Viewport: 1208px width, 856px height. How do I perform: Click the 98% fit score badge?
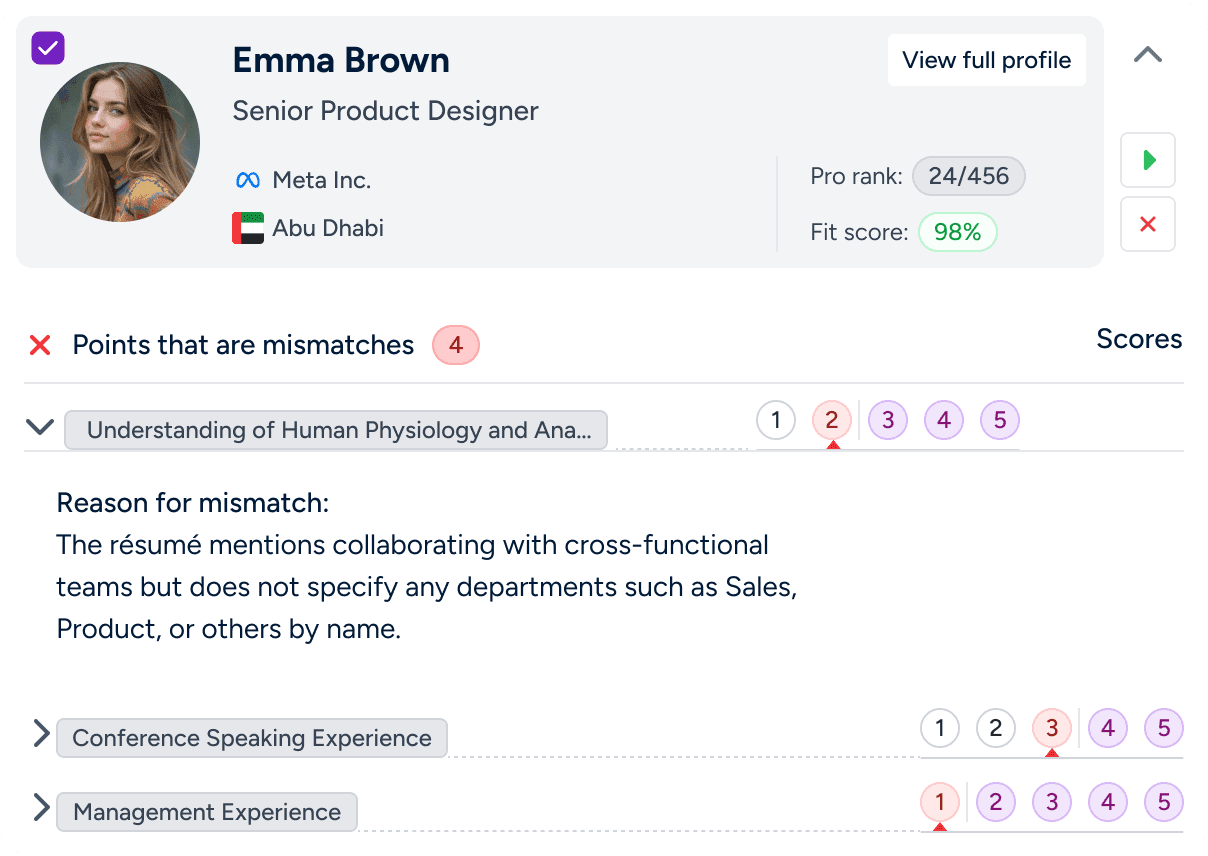tap(957, 233)
